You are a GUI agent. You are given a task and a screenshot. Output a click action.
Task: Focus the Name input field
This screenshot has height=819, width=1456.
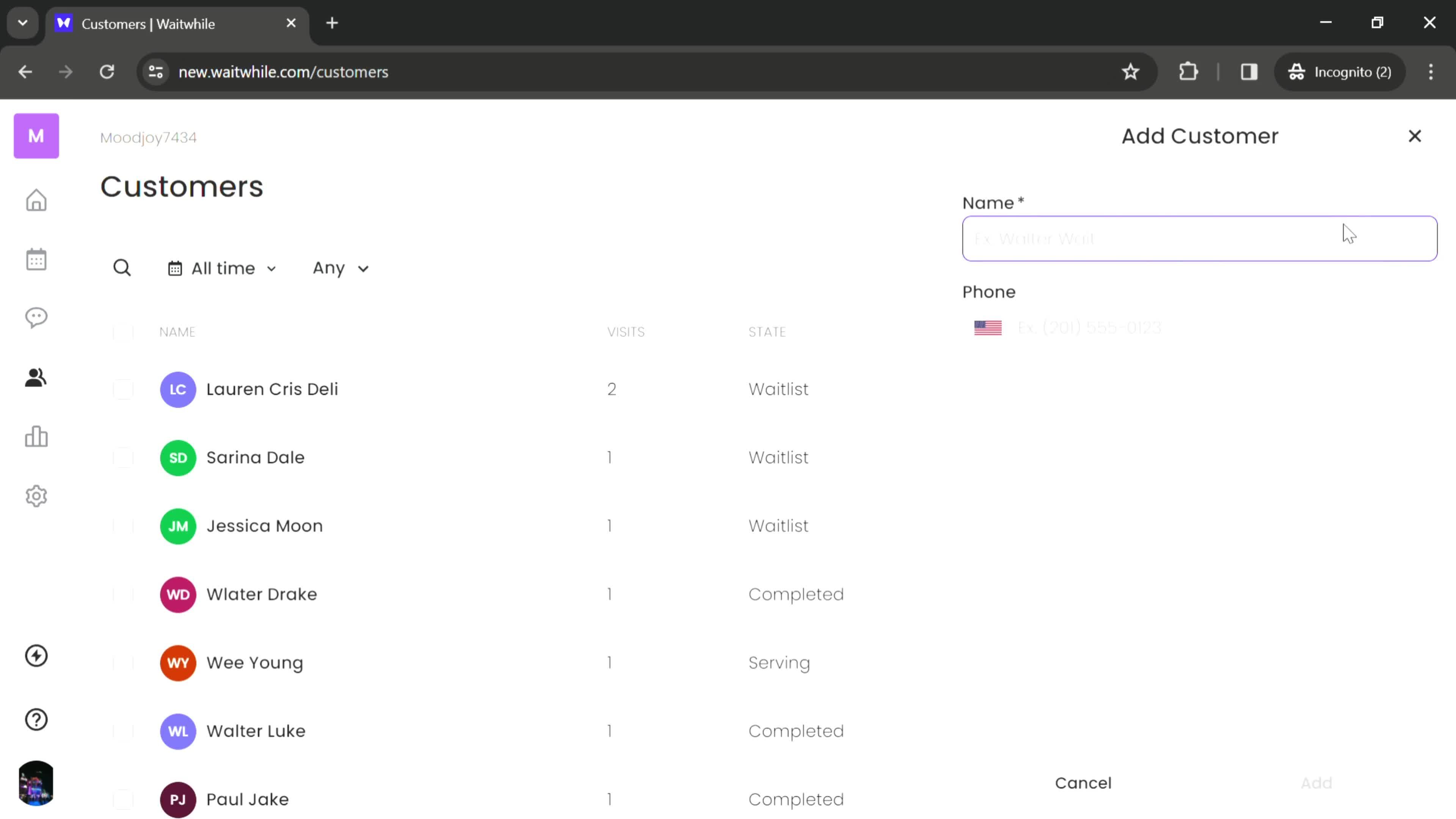pyautogui.click(x=1199, y=238)
